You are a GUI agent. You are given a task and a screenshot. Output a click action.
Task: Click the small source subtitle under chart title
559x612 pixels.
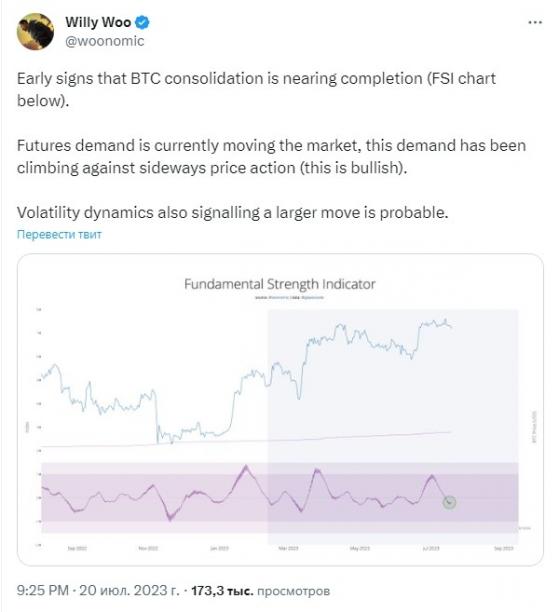click(289, 298)
